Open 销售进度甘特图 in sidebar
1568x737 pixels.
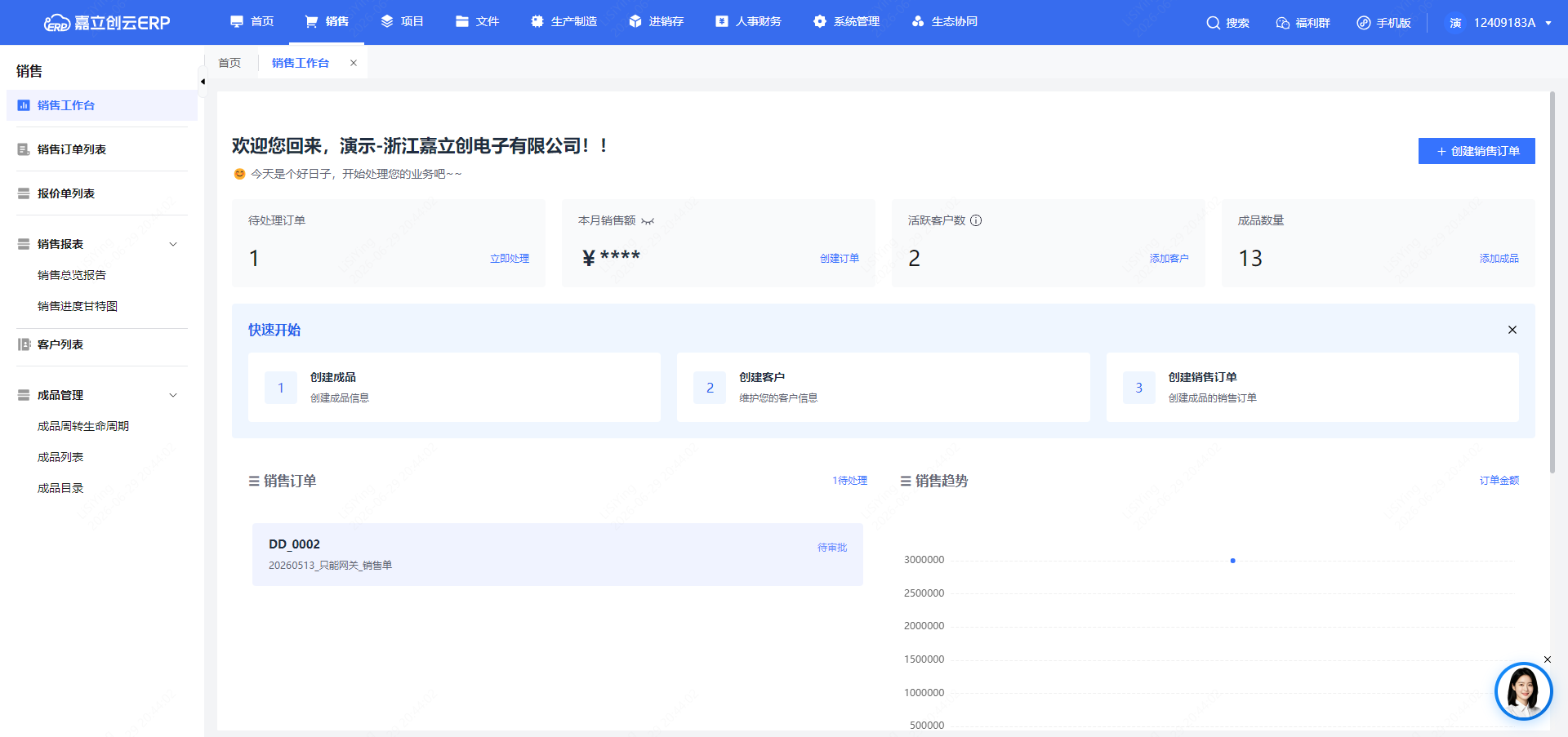coord(78,306)
